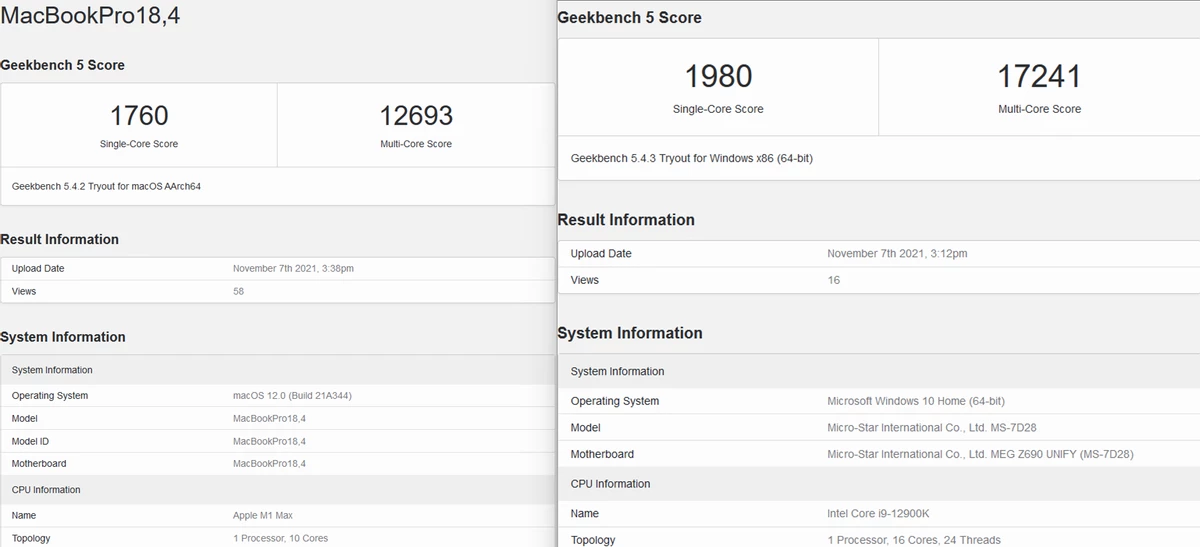The image size is (1200, 547).
Task: Click Operating System label in the Intel result
Action: click(615, 401)
